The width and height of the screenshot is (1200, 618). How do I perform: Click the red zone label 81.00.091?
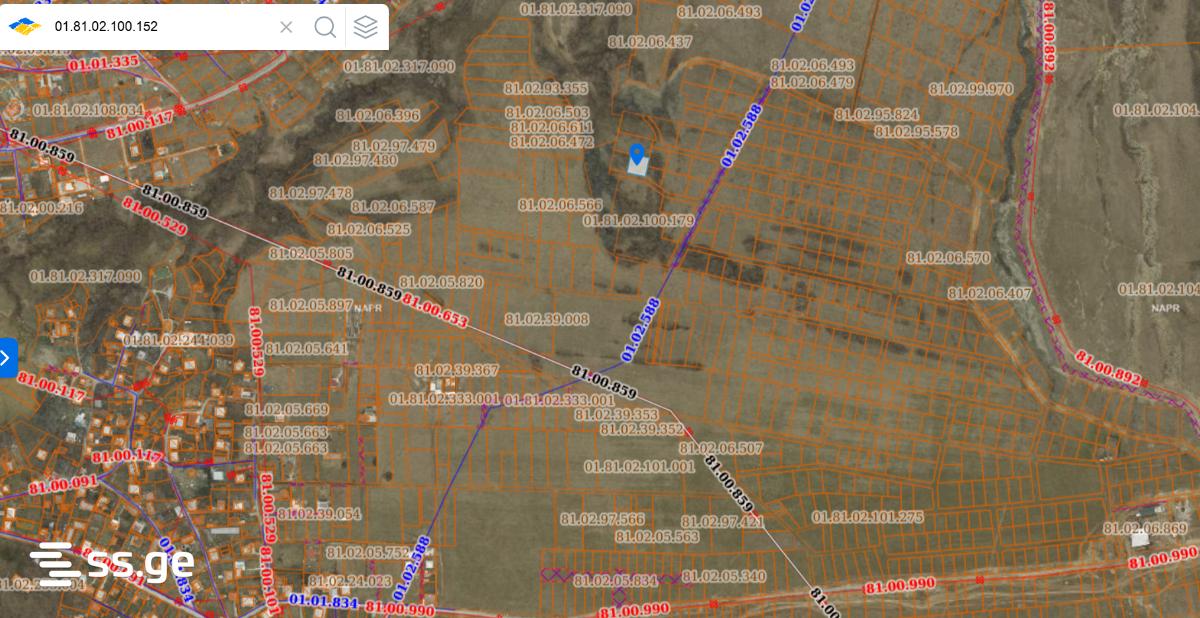point(62,485)
